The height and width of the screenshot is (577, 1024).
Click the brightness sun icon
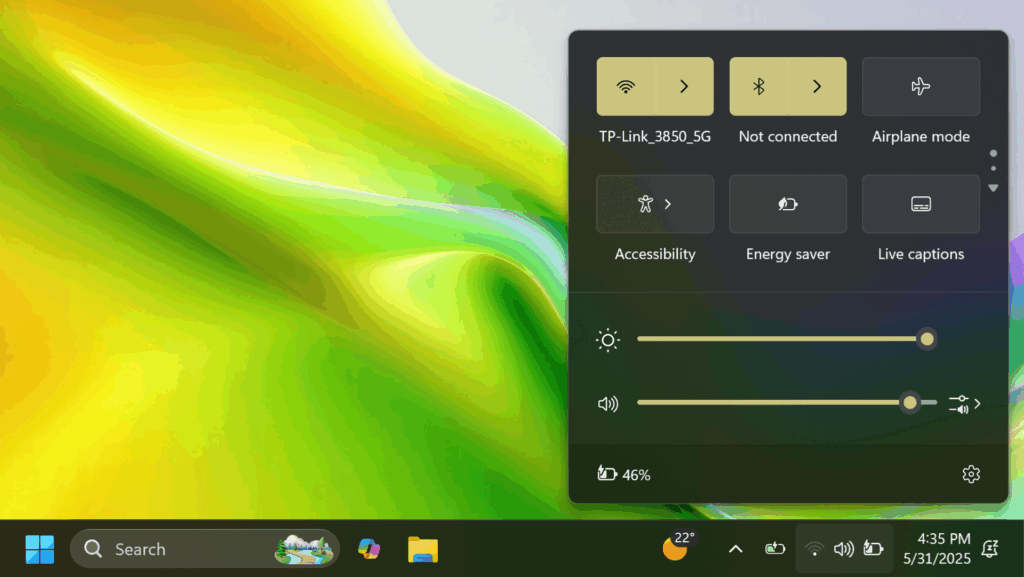pos(608,340)
